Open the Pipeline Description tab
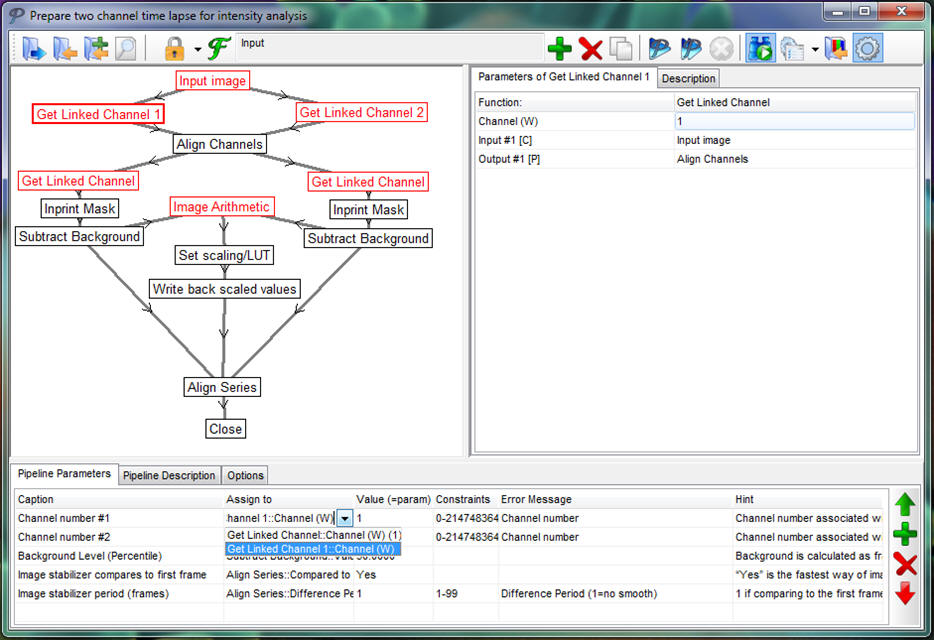Image resolution: width=934 pixels, height=640 pixels. point(169,476)
